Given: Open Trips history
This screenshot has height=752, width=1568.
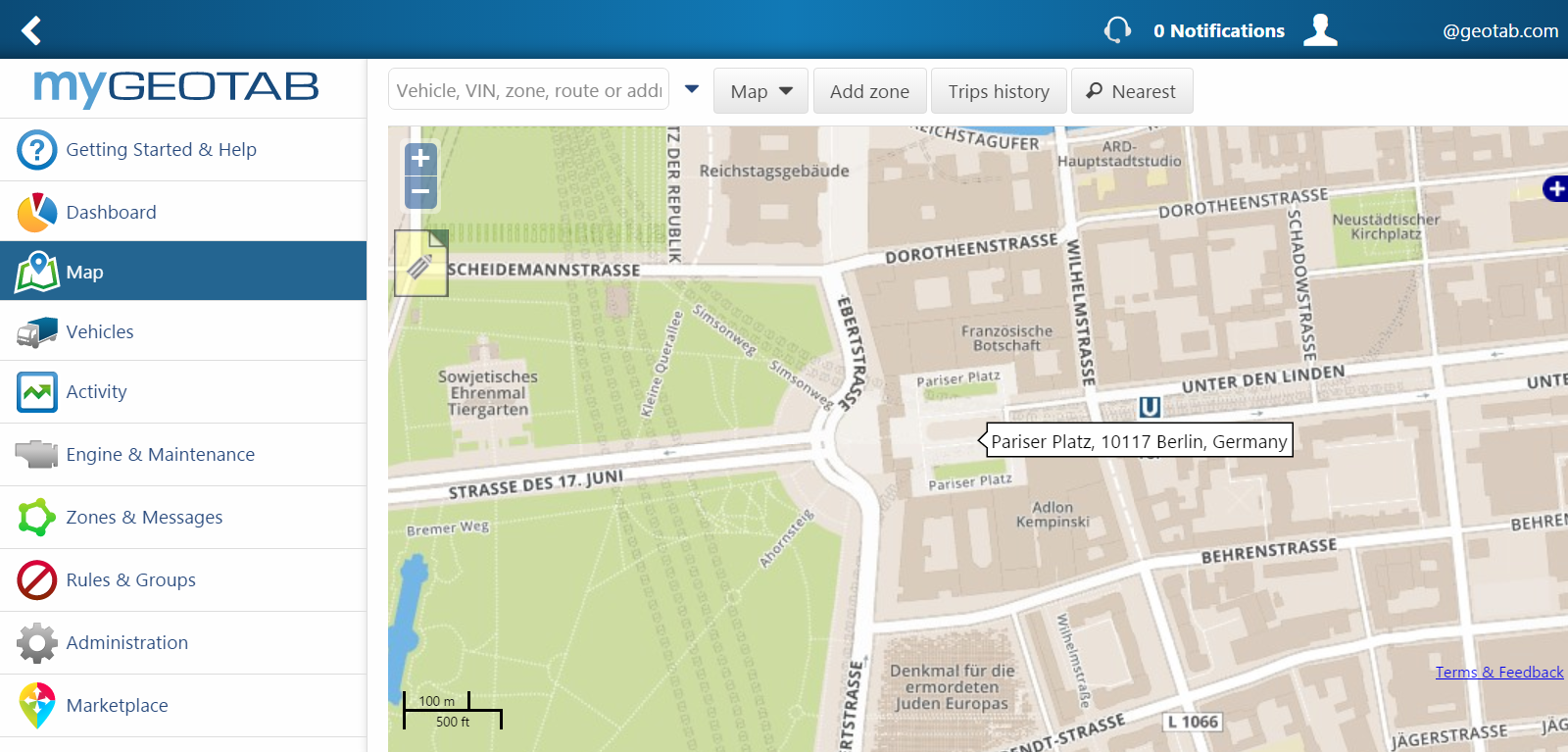Looking at the screenshot, I should click(999, 91).
